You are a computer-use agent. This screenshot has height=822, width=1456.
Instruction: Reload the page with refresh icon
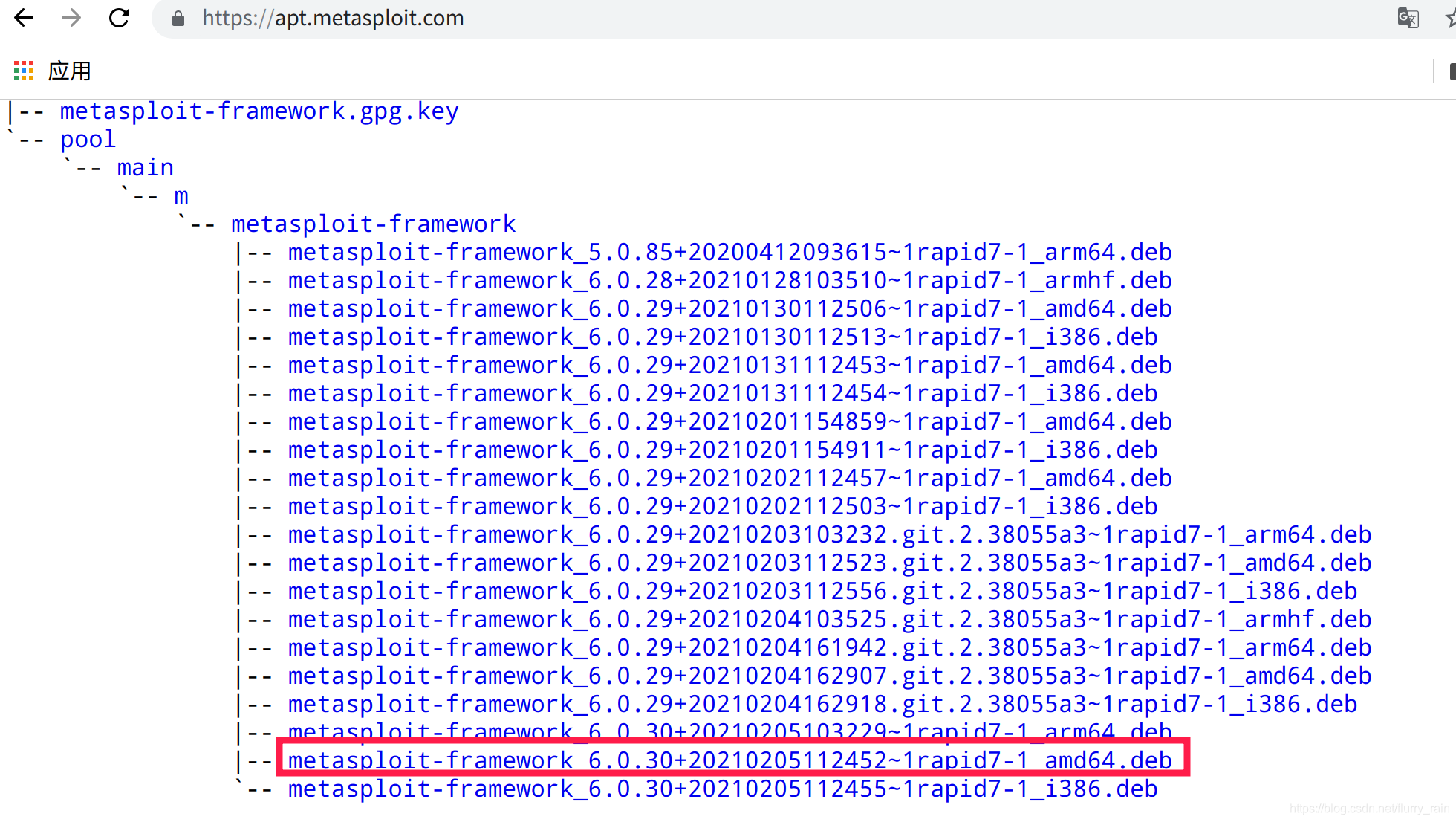pyautogui.click(x=119, y=18)
